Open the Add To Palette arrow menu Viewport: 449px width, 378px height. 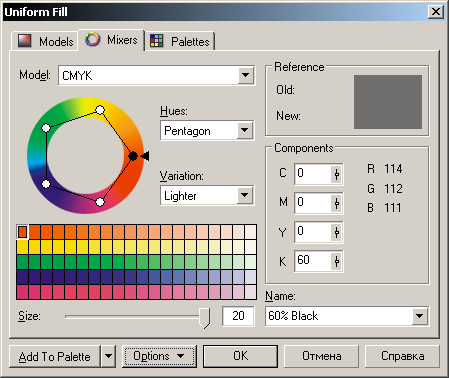(108, 356)
